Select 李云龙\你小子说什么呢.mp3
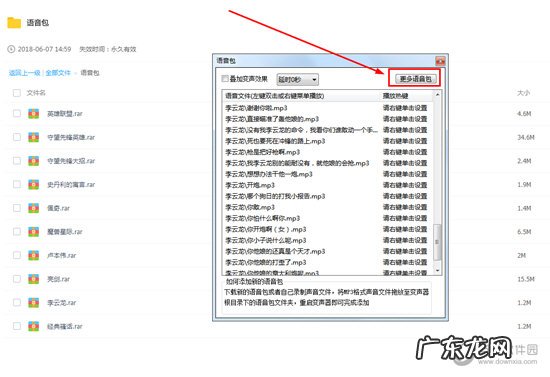The height and width of the screenshot is (377, 550). click(x=266, y=240)
